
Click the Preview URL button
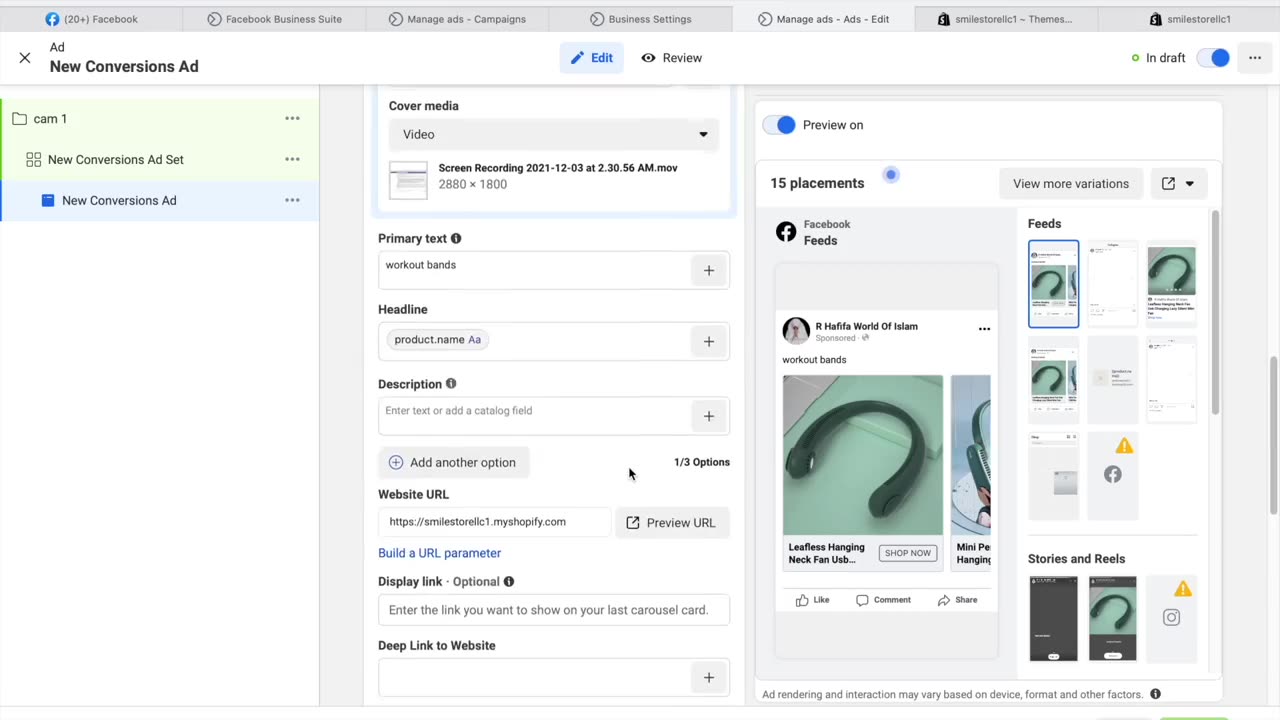672,523
